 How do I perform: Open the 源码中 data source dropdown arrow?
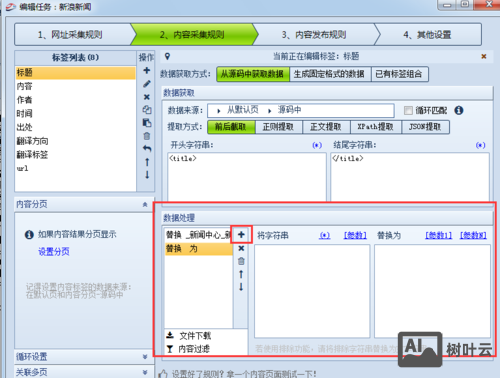(269, 111)
